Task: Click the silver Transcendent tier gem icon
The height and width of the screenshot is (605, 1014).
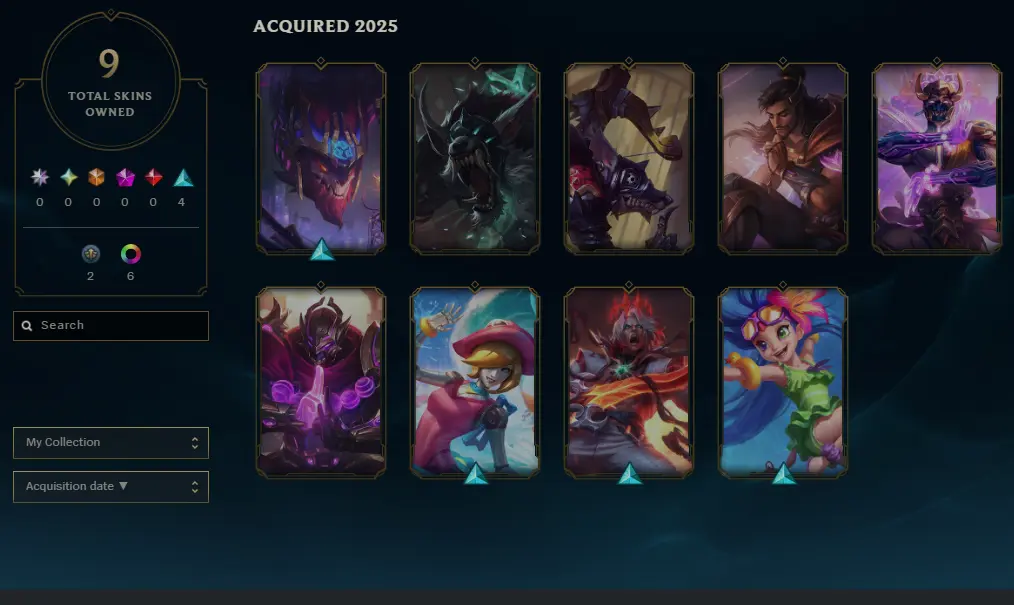Action: 40,177
